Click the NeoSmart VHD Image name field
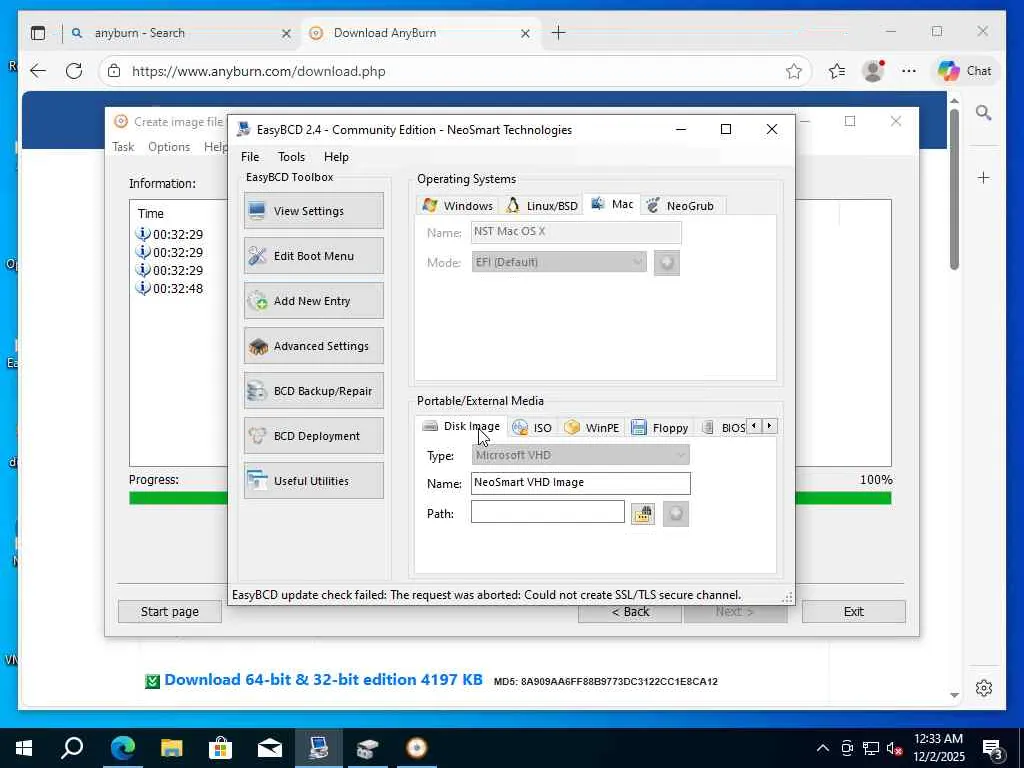Viewport: 1024px width, 768px height. [581, 483]
